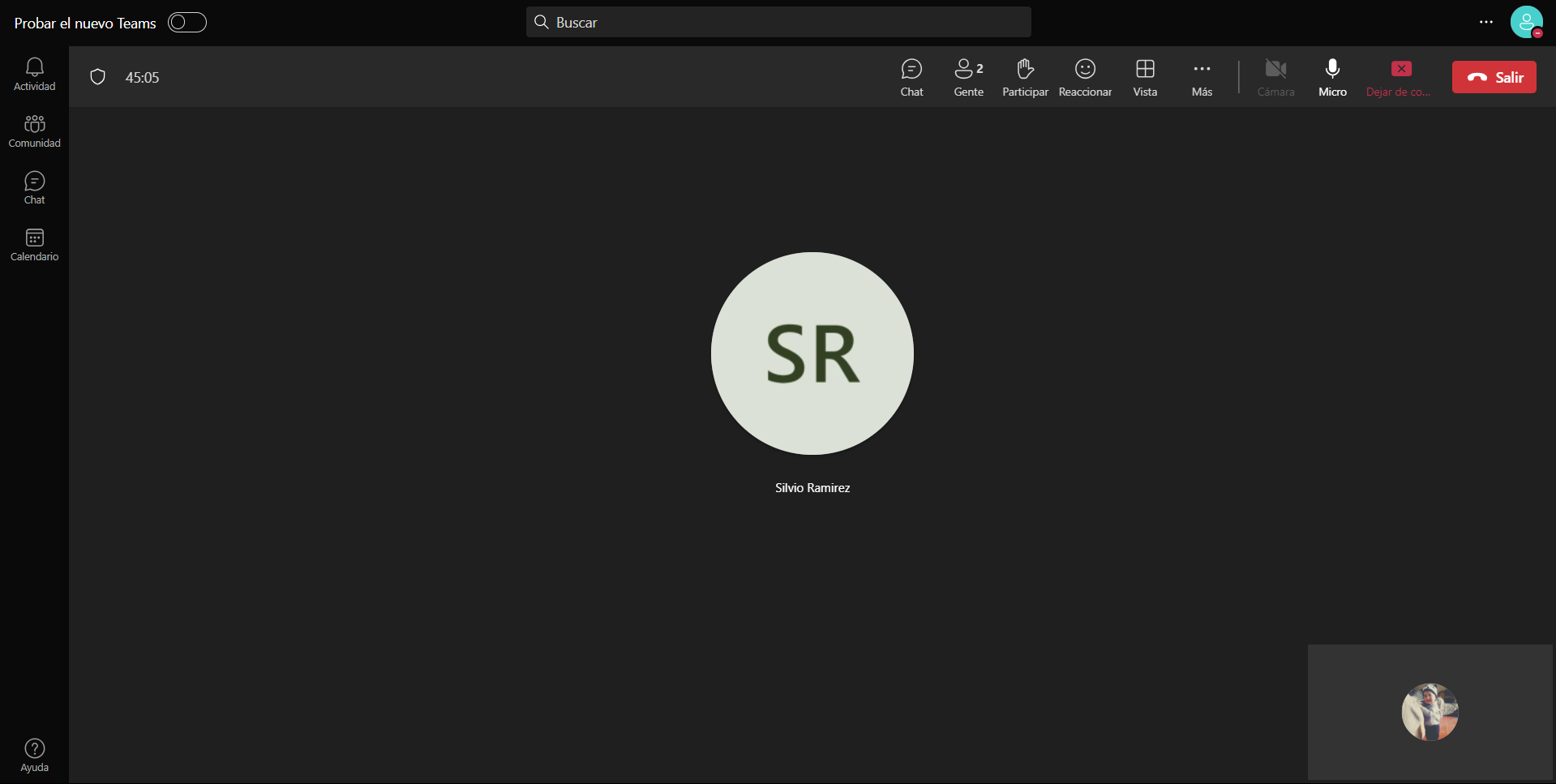The image size is (1556, 784).
Task: Open Reaccionar emoji reactions
Action: (x=1085, y=78)
